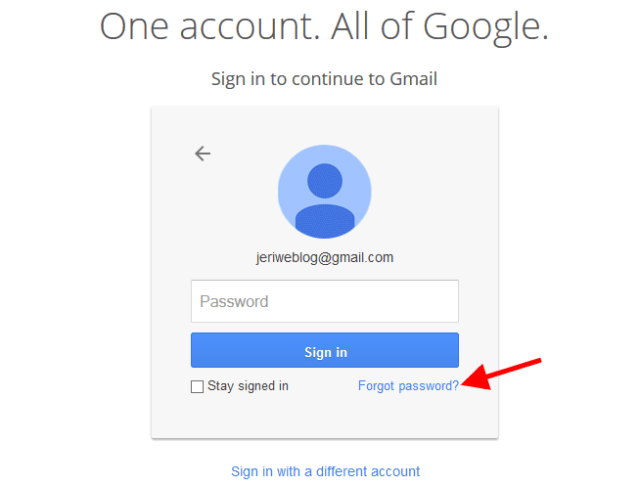
Task: Click the "Password" placeholder text
Action: pos(234,301)
